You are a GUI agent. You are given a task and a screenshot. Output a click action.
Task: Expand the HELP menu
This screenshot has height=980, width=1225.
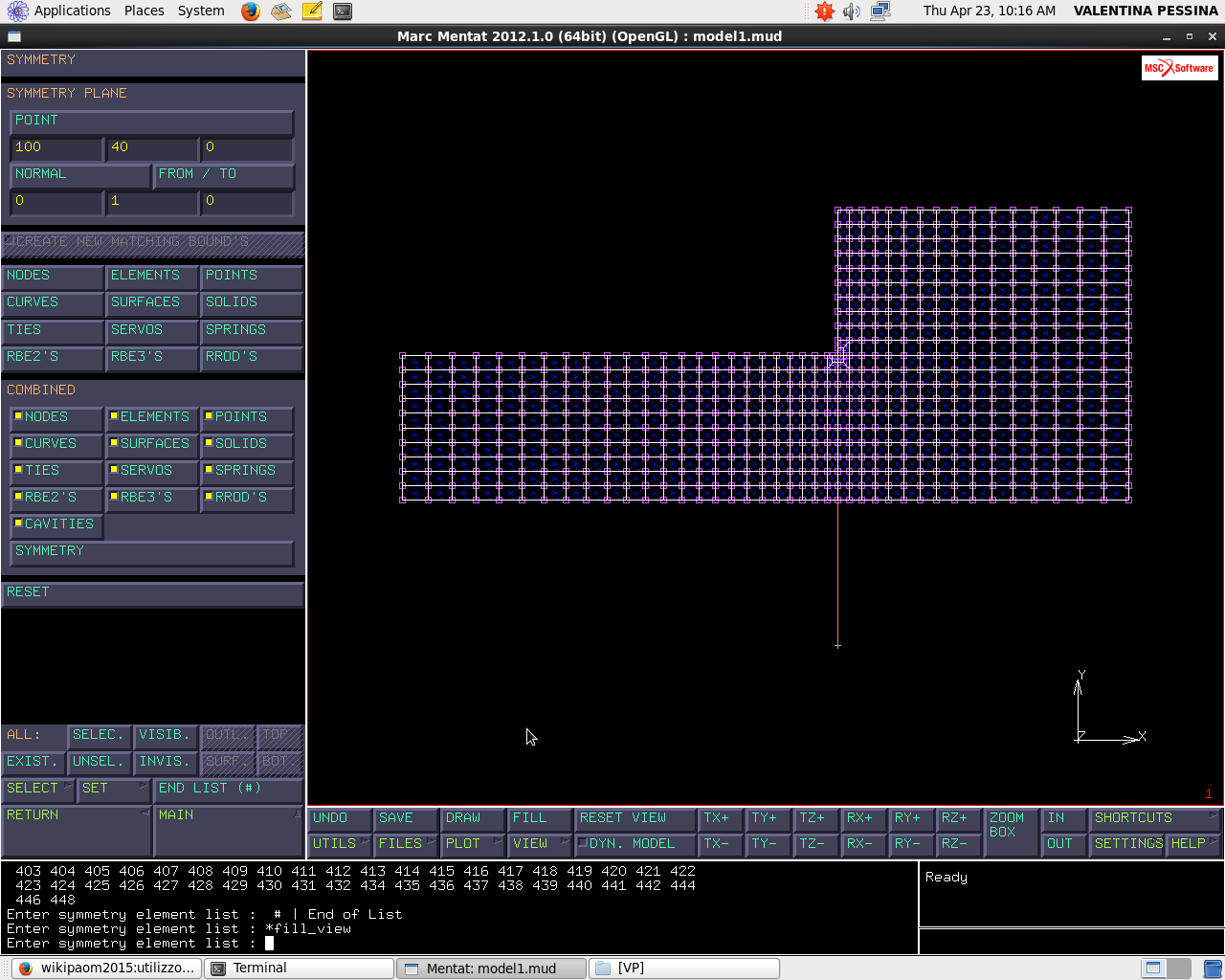coord(1194,844)
